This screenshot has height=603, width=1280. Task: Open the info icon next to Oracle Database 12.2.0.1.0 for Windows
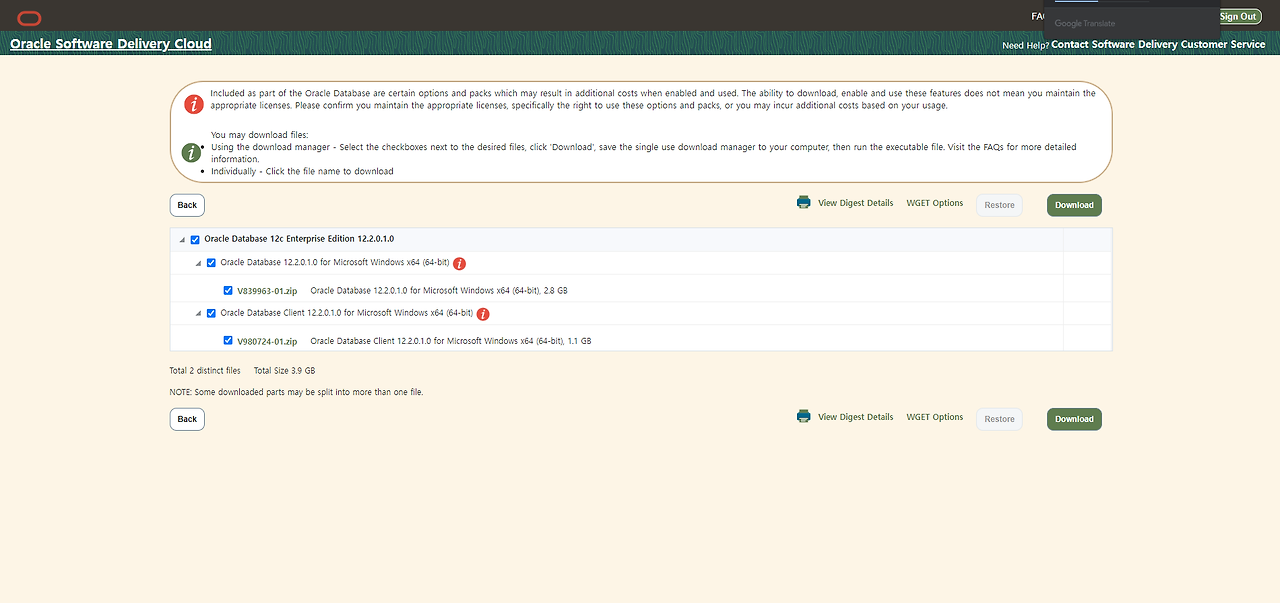tap(460, 264)
